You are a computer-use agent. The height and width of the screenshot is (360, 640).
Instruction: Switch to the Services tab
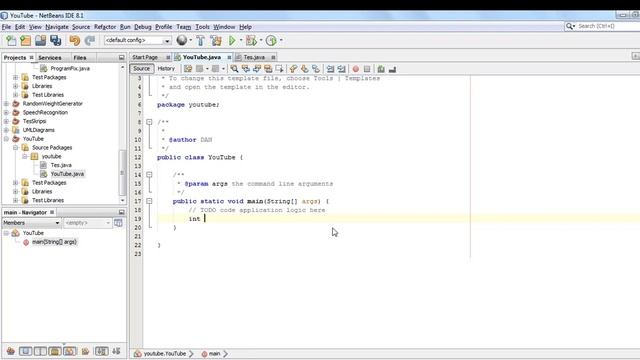50,58
